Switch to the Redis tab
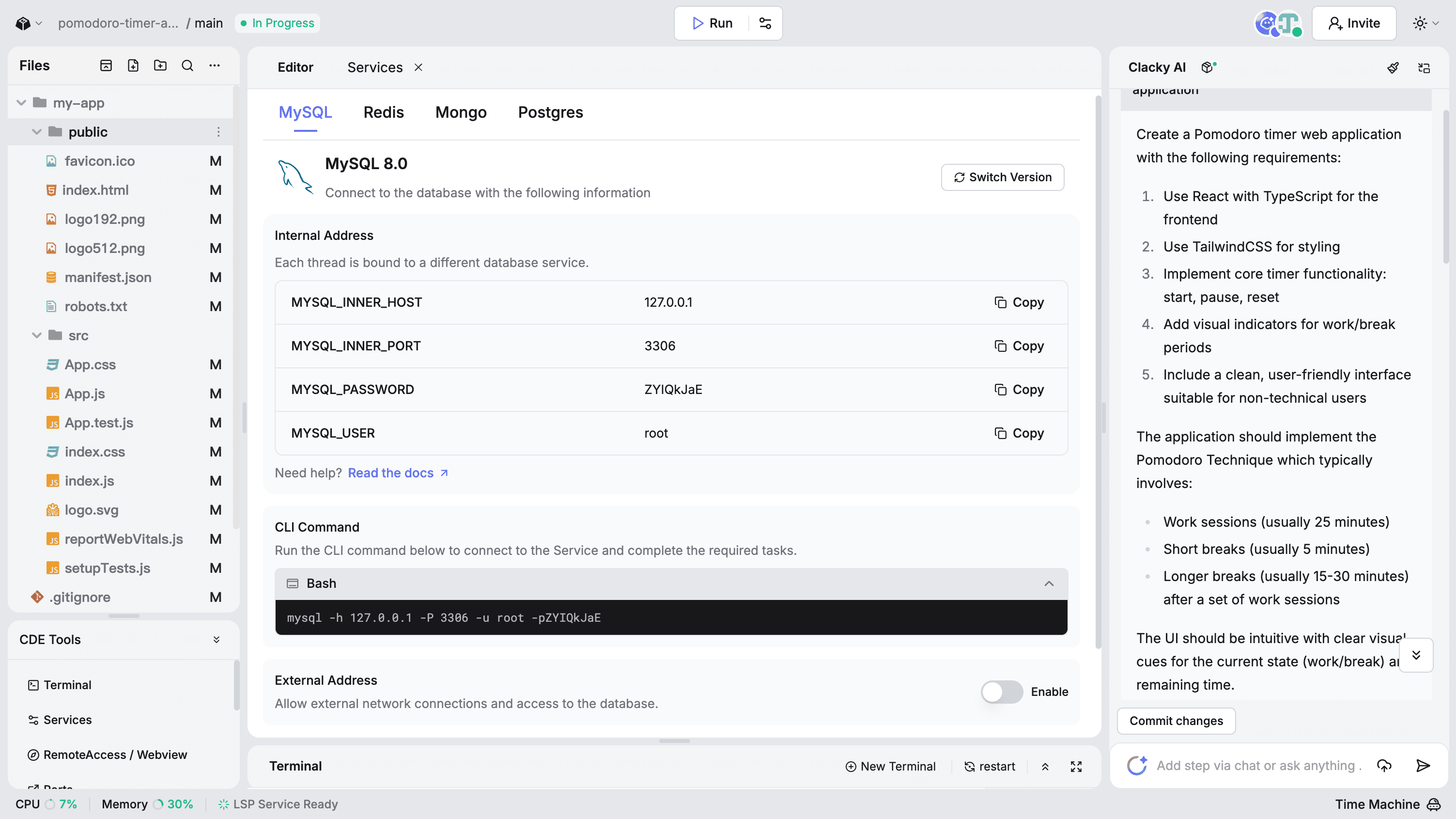 (x=383, y=112)
